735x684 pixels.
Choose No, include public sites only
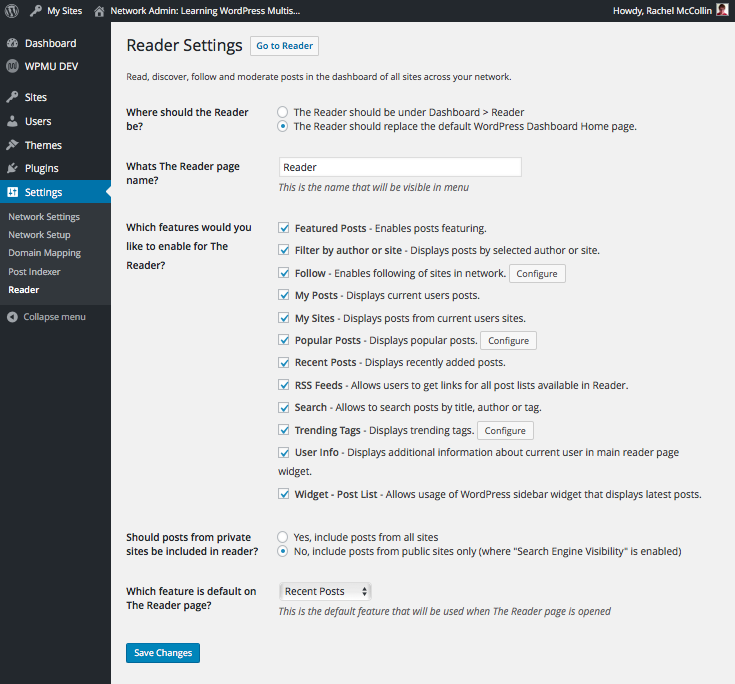[x=282, y=551]
